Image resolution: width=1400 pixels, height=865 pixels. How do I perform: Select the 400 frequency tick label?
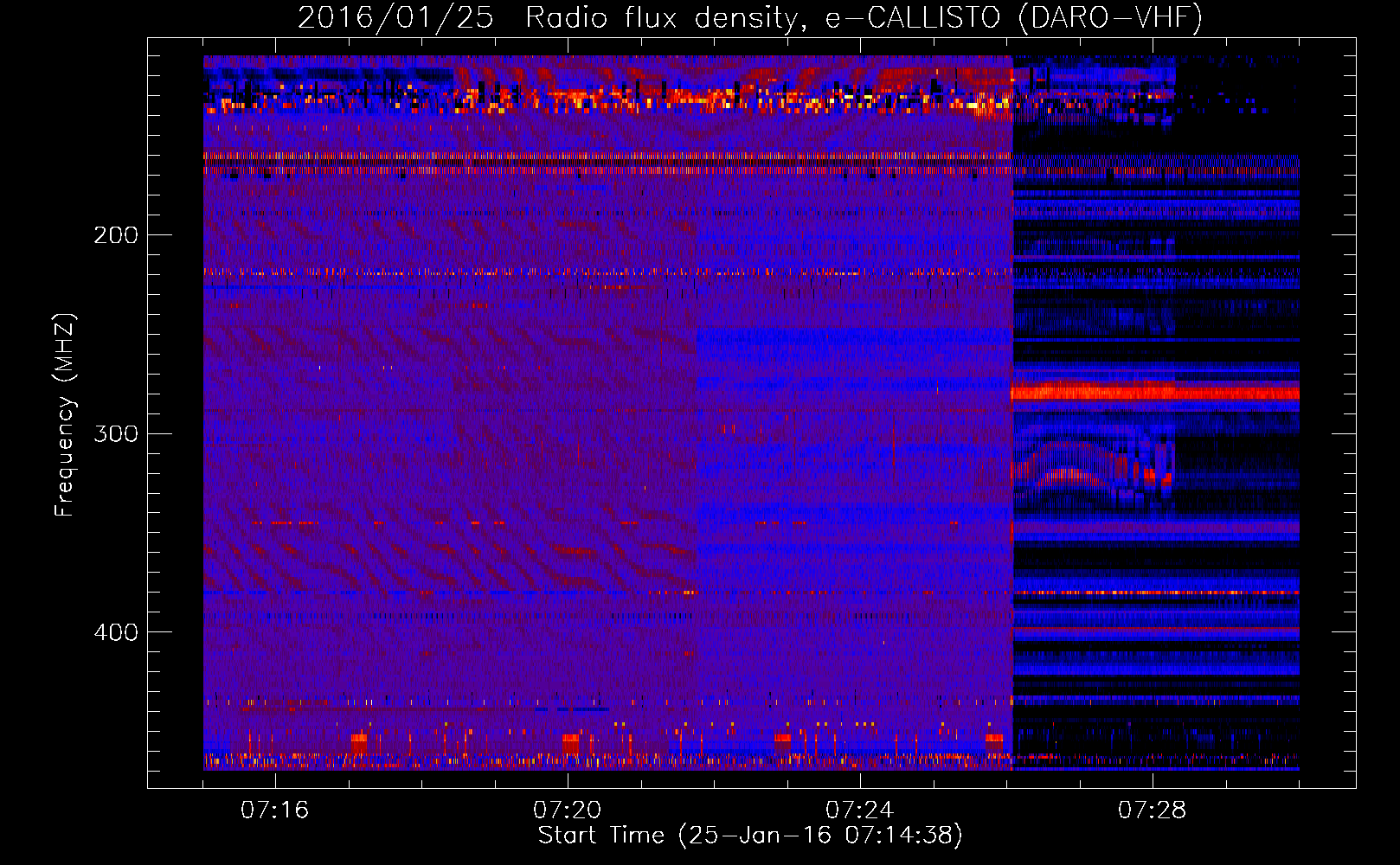point(116,632)
